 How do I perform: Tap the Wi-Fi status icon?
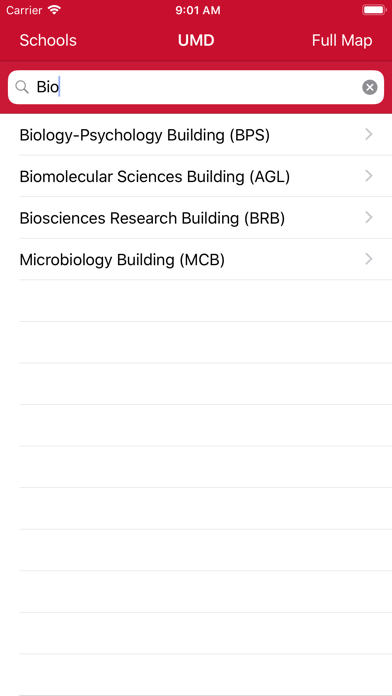coord(54,10)
